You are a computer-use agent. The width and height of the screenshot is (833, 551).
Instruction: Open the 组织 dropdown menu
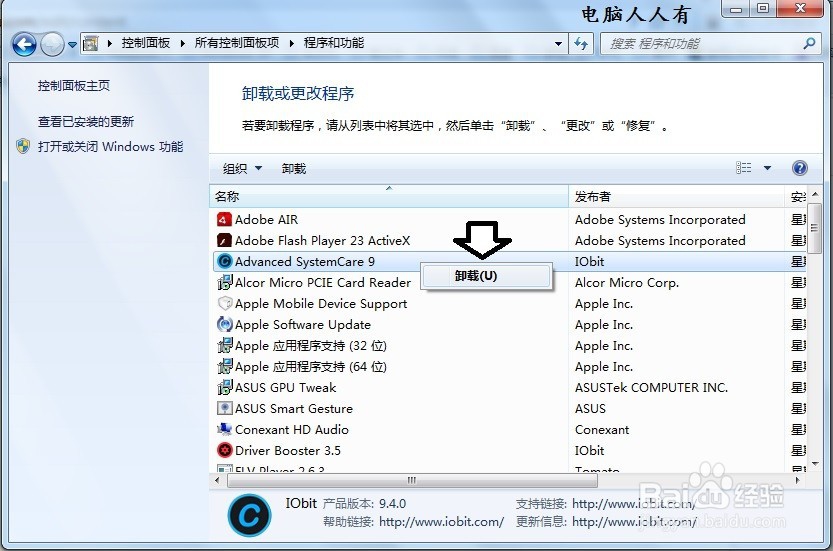click(x=242, y=168)
